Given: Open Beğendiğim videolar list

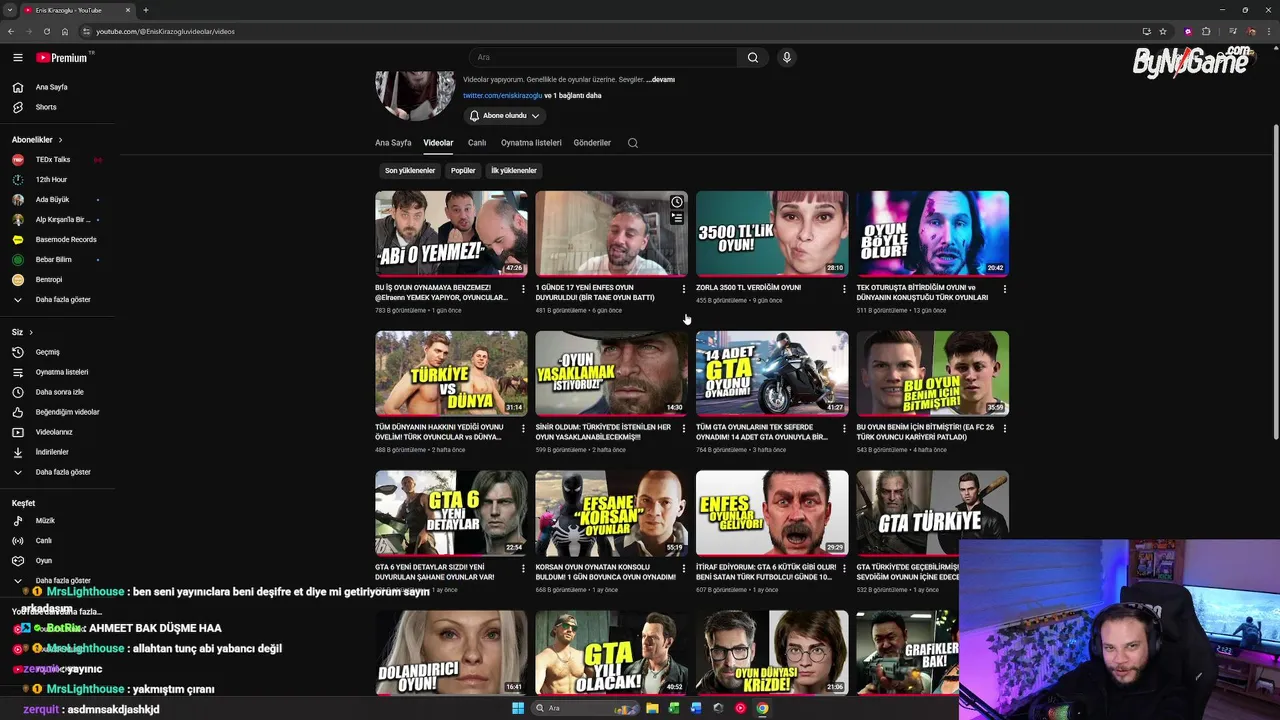Looking at the screenshot, I should [57, 412].
